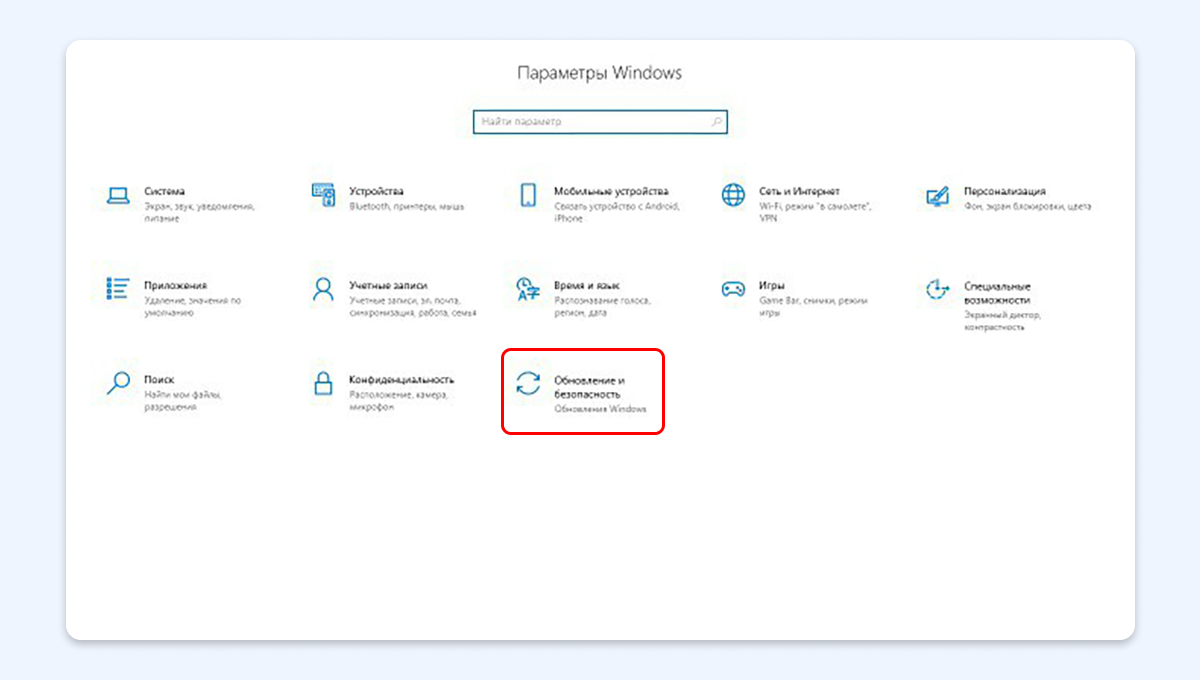Open Приложения using its list icon
Image resolution: width=1200 pixels, height=680 pixels.
pyautogui.click(x=118, y=289)
